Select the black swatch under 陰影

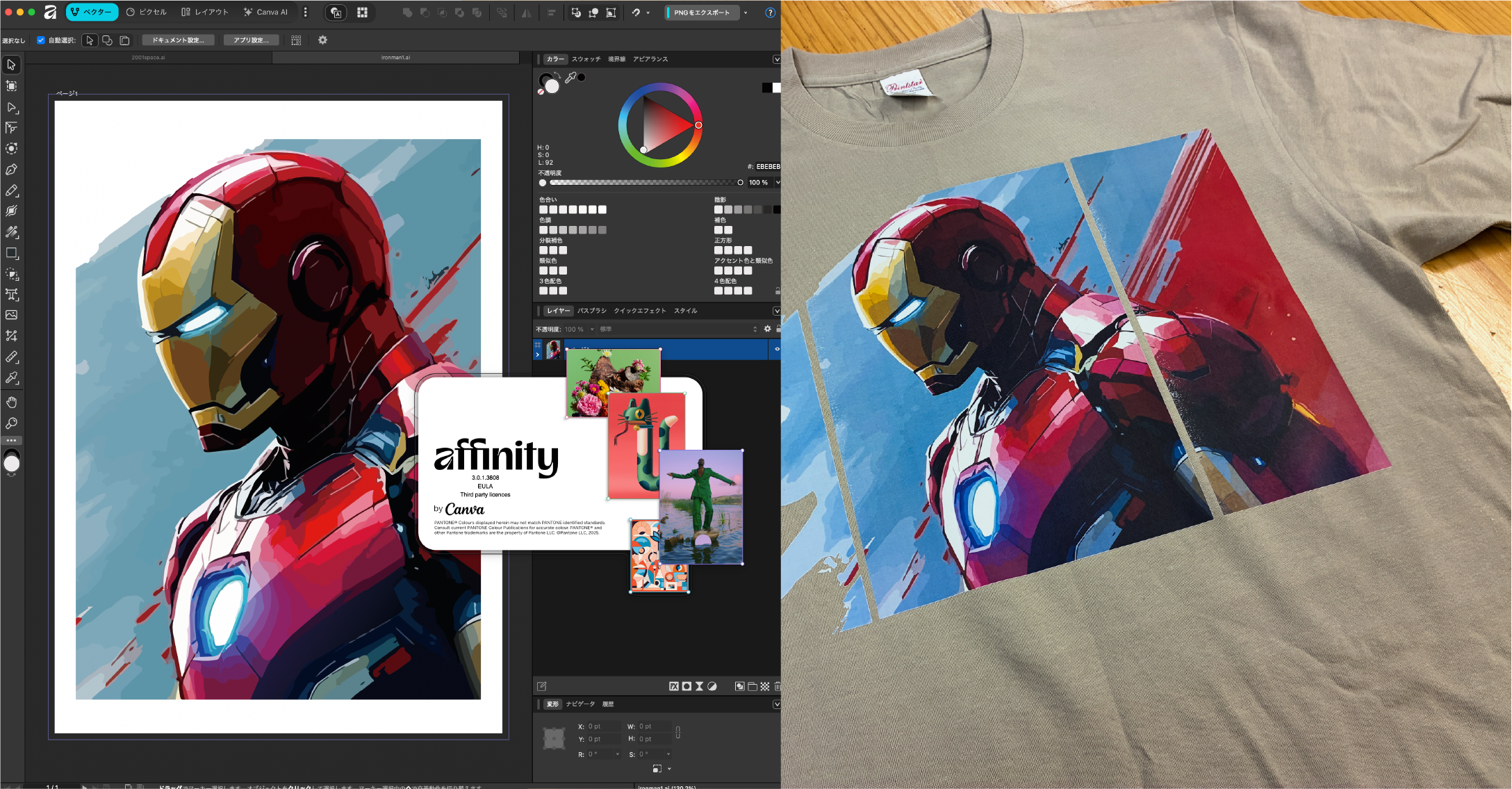point(777,210)
